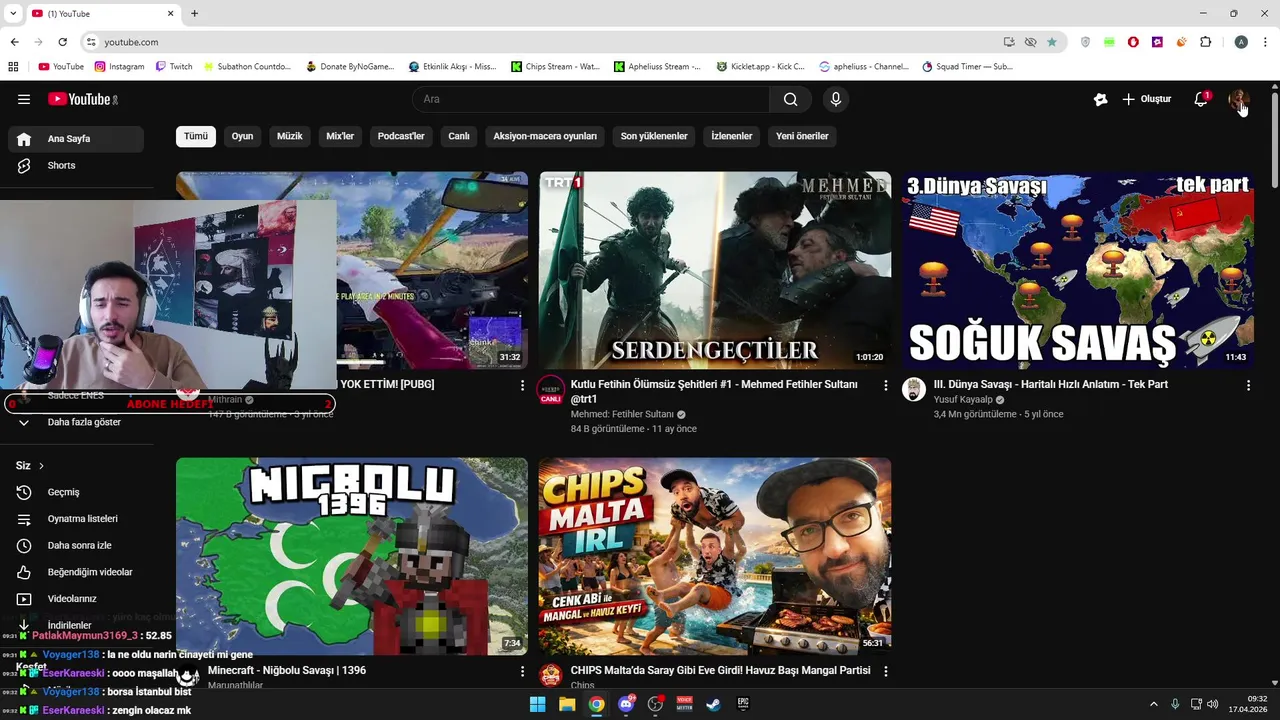This screenshot has width=1280, height=720.
Task: Select the Canlı filter chip
Action: pyautogui.click(x=459, y=136)
